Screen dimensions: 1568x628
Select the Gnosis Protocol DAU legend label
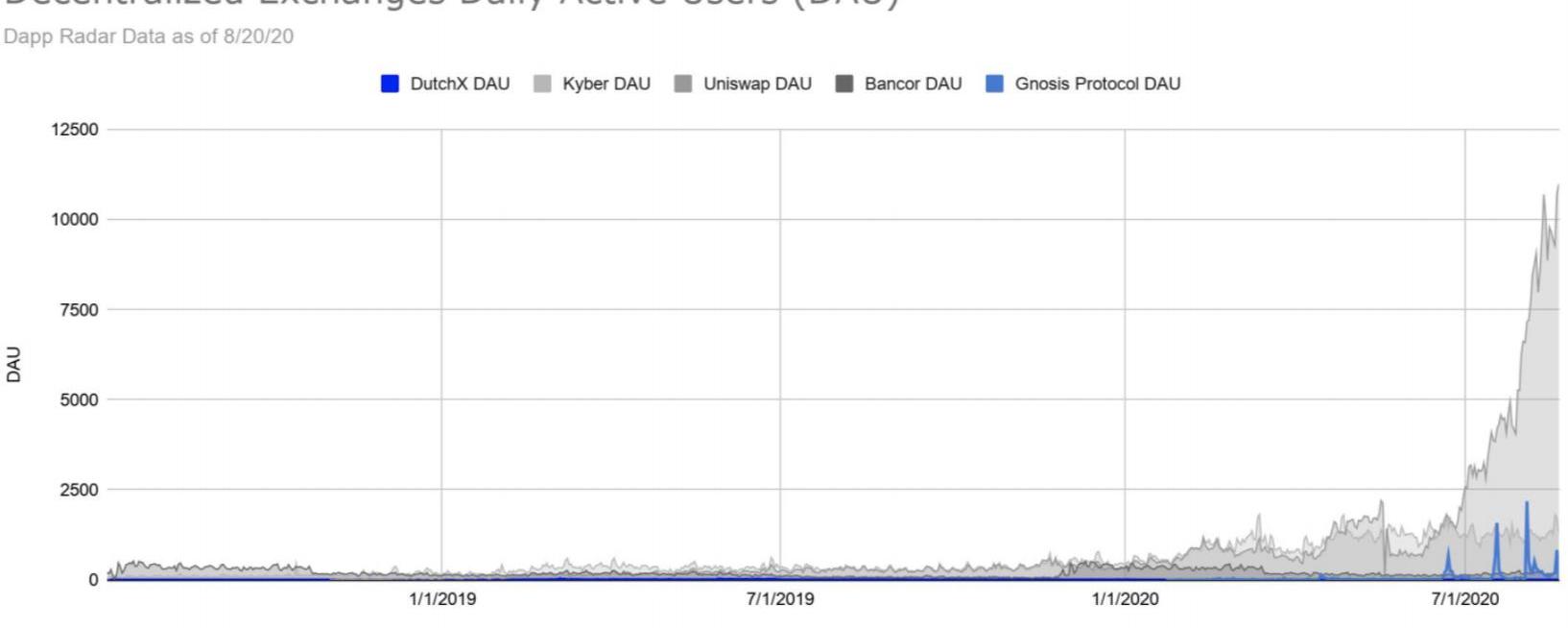[1098, 84]
